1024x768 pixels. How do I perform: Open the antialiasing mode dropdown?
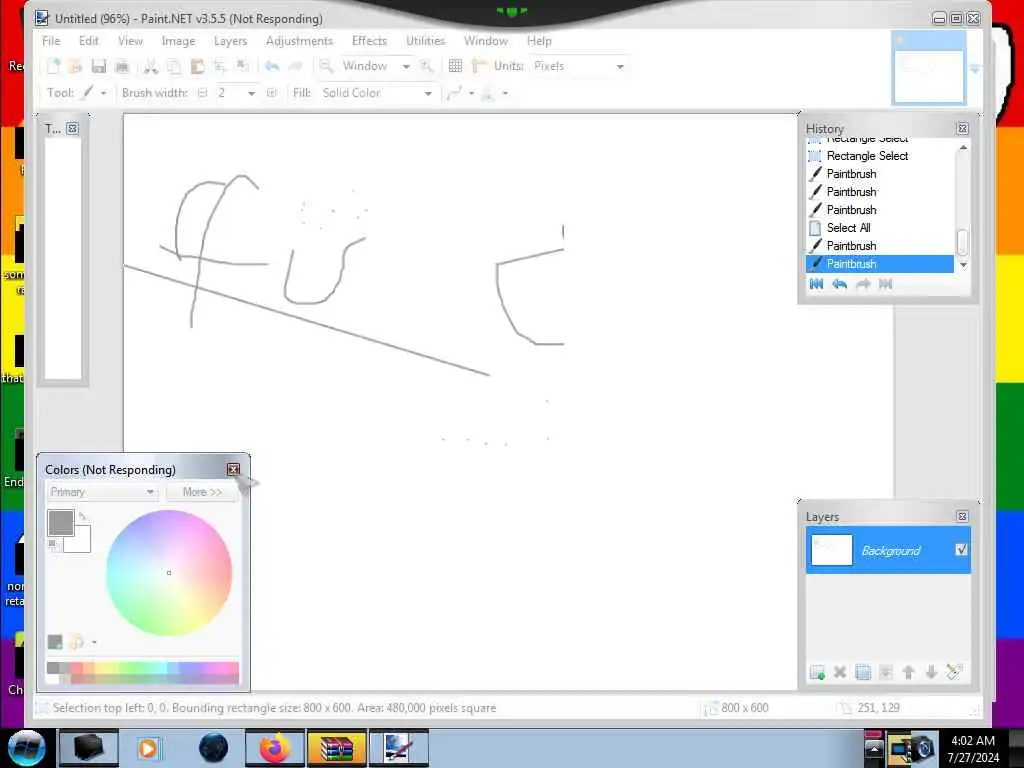pyautogui.click(x=460, y=93)
